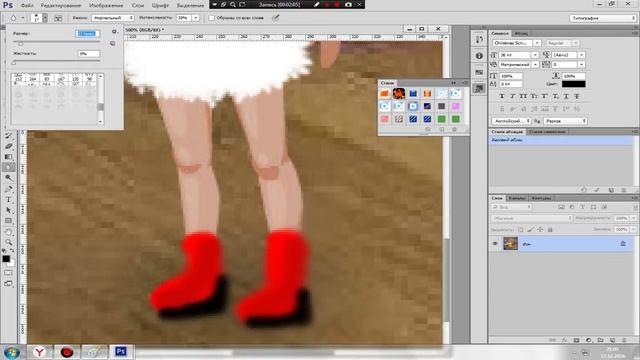
Task: Select the Eraser tool in the toolbox
Action: 9,146
